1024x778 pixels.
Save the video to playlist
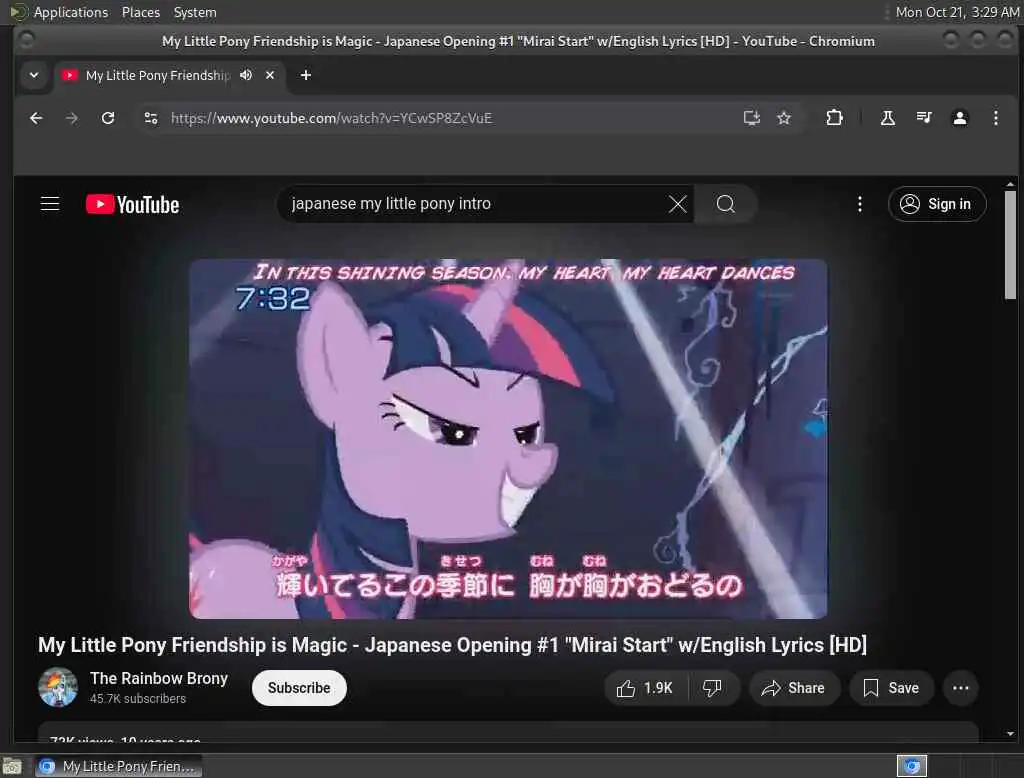pos(891,688)
